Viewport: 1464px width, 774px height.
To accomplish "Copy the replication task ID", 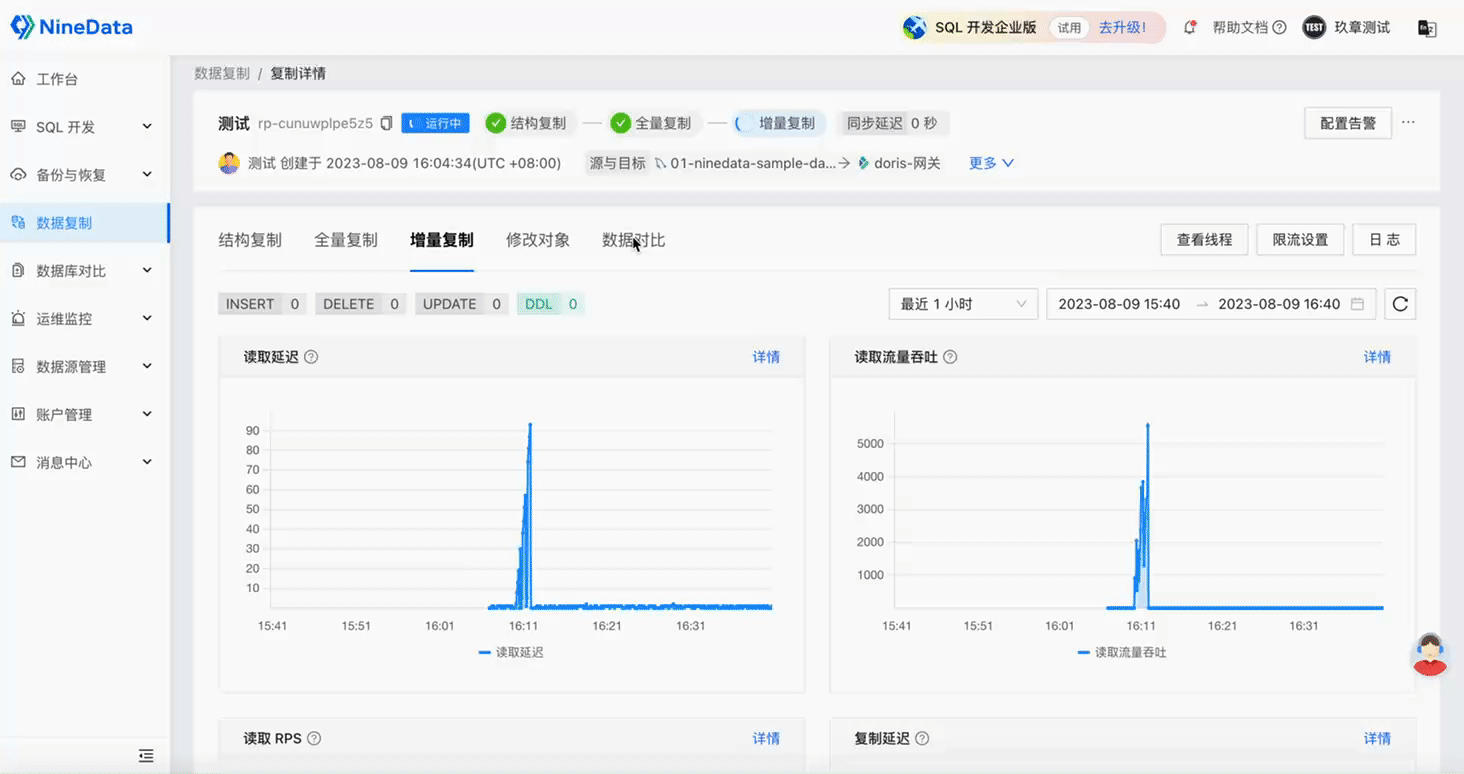I will click(385, 122).
